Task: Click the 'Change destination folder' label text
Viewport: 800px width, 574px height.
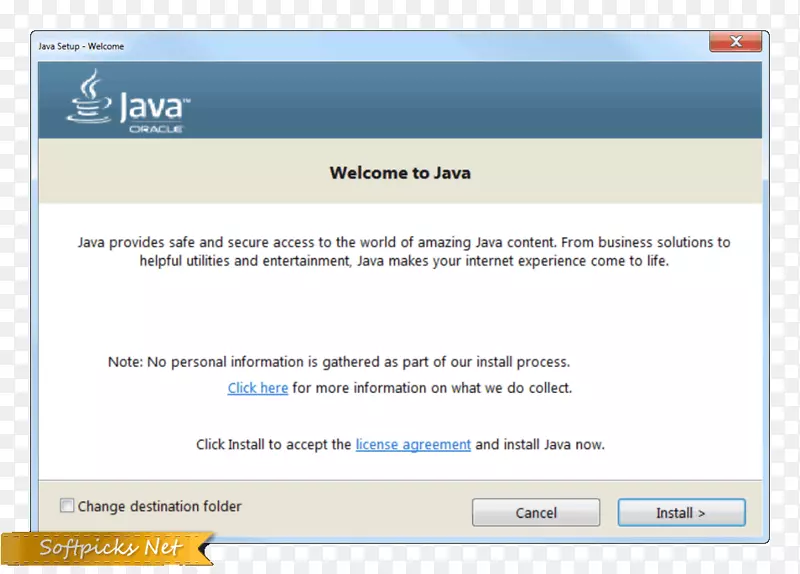Action: click(x=159, y=506)
